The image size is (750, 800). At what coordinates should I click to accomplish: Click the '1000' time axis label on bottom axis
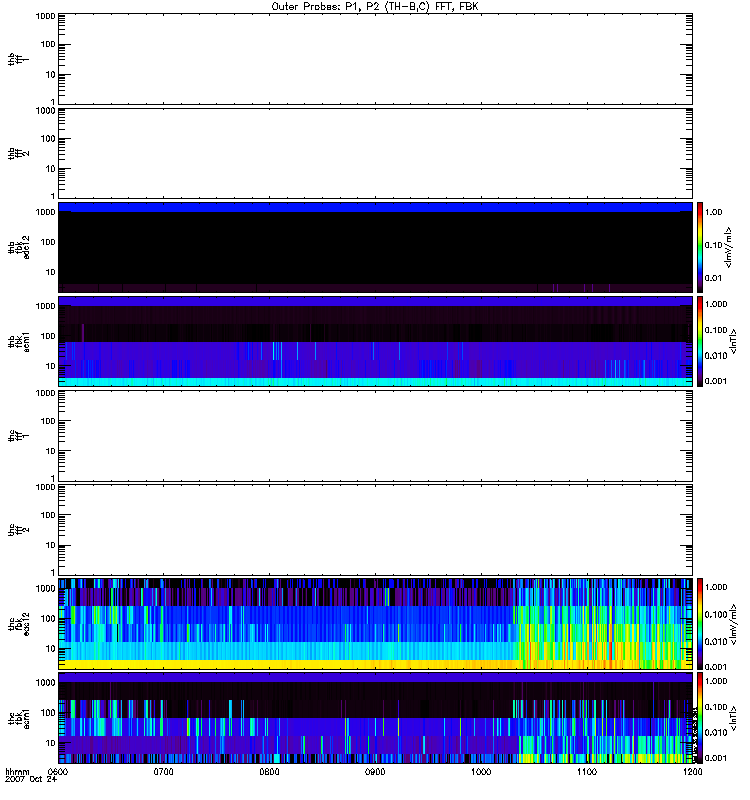(481, 772)
